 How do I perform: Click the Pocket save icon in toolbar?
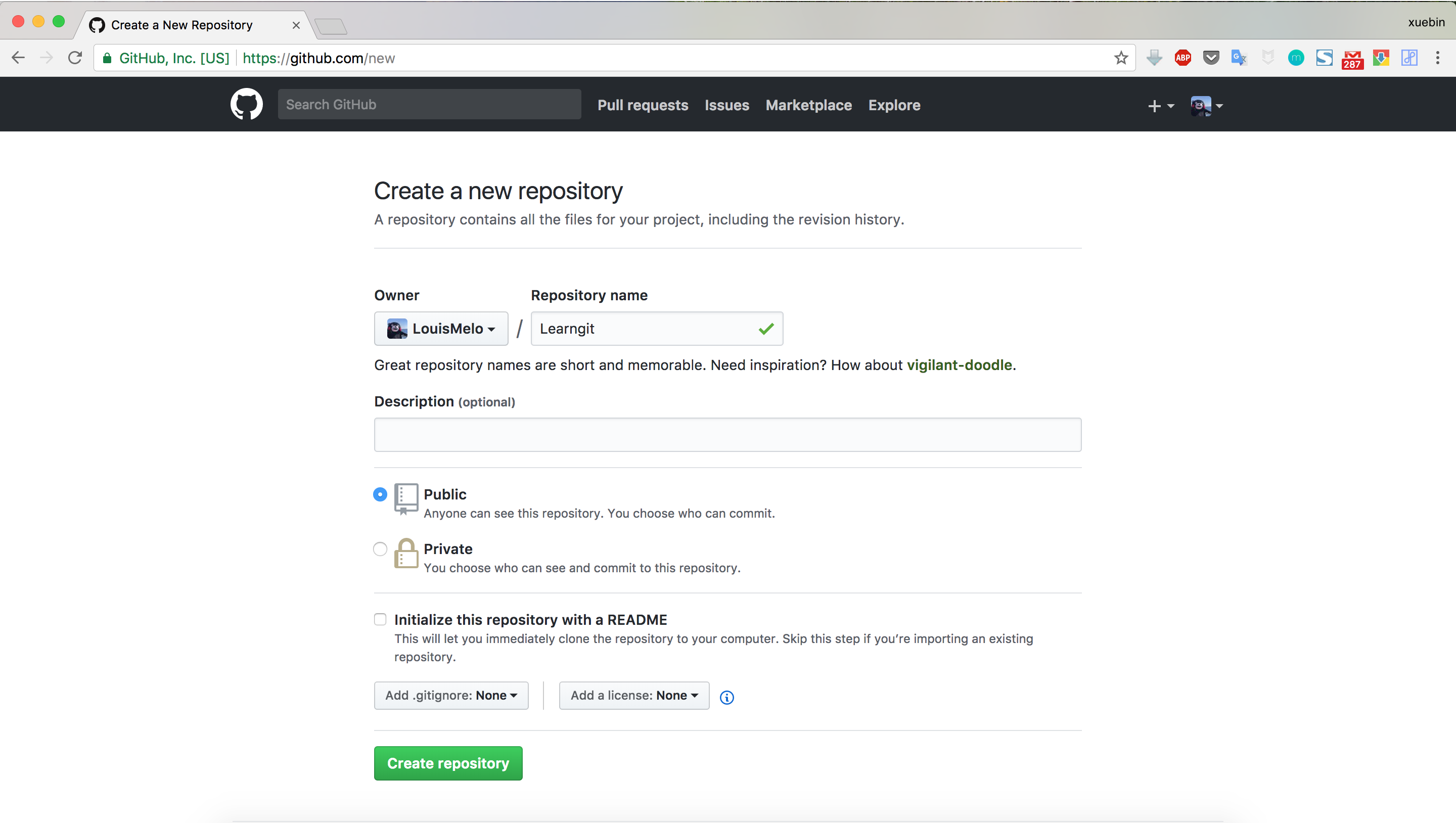tap(1210, 58)
